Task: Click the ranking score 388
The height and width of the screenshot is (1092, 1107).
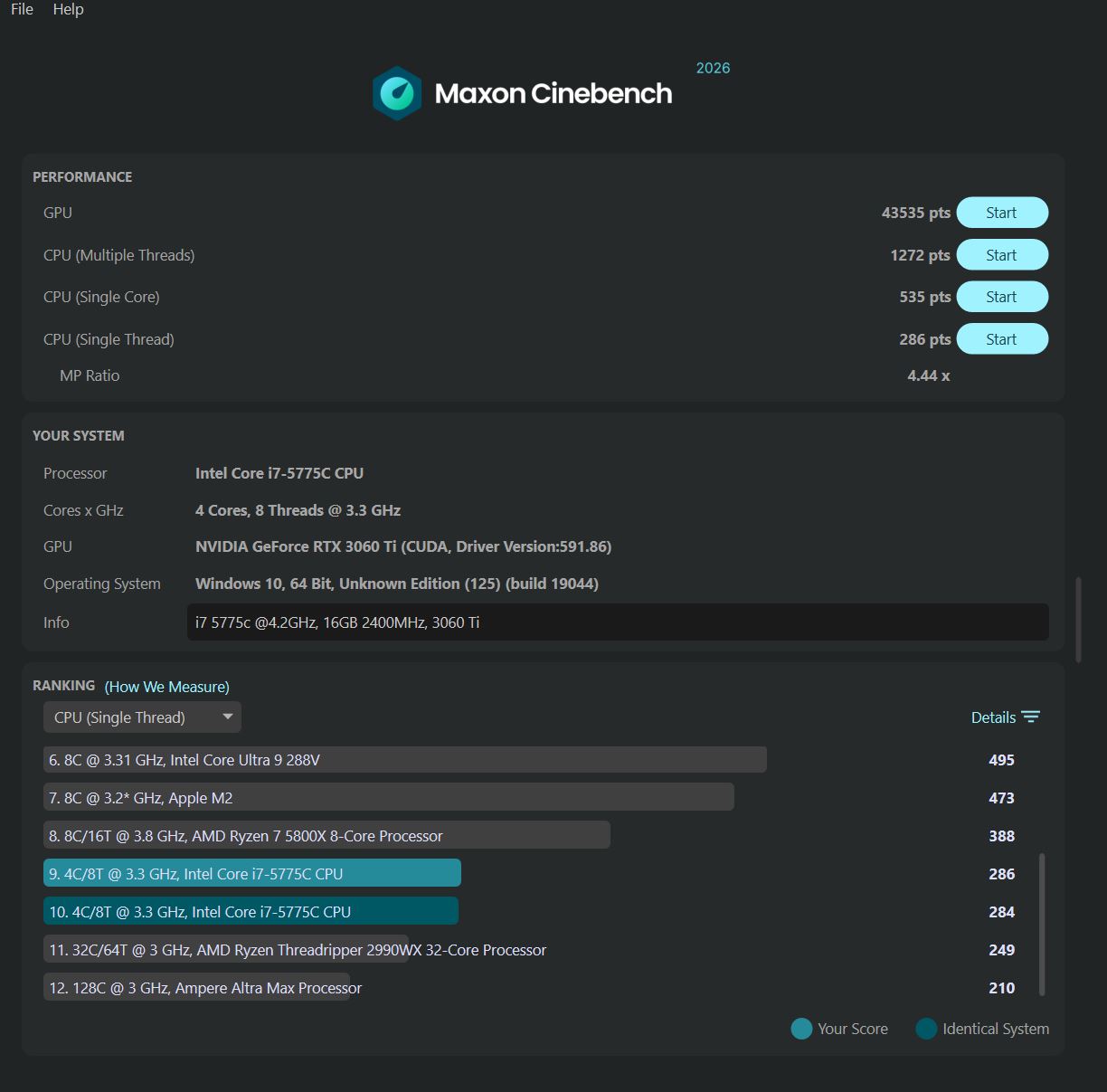Action: coord(1001,836)
